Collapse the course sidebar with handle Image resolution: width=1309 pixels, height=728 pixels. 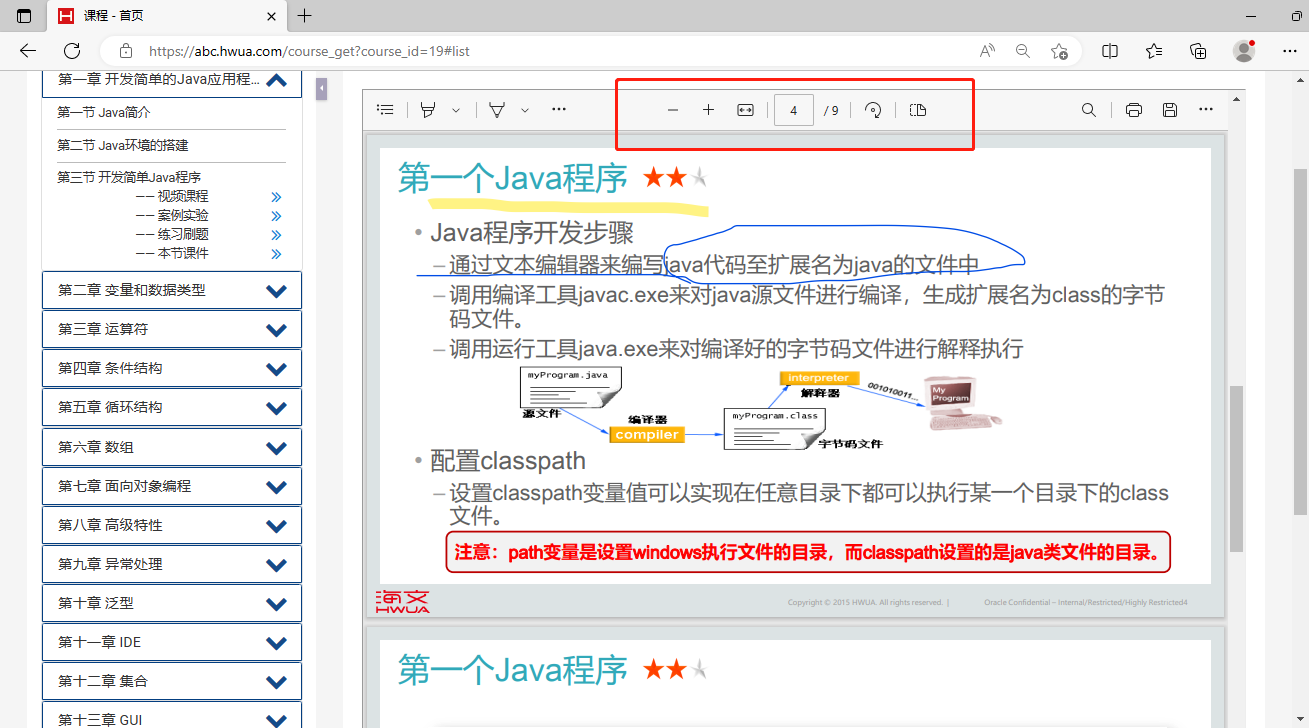coord(322,89)
